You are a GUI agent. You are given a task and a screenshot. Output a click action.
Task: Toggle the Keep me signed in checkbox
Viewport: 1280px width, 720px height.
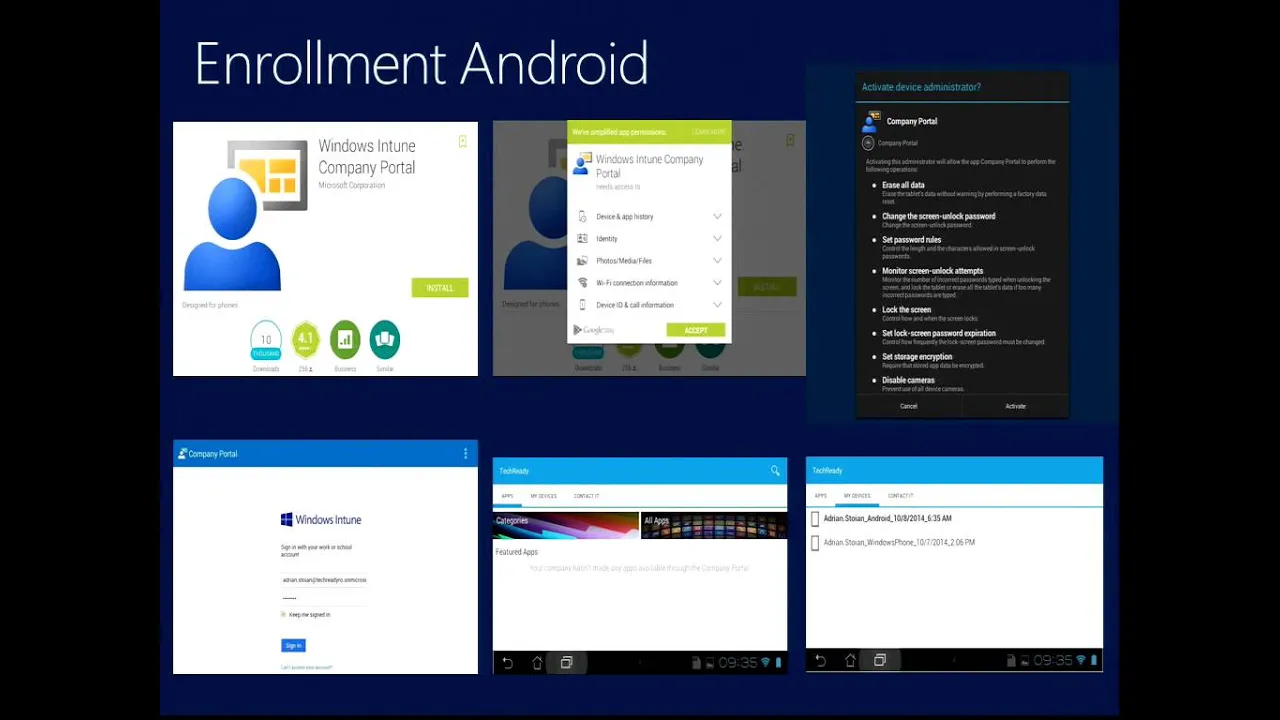(x=284, y=615)
